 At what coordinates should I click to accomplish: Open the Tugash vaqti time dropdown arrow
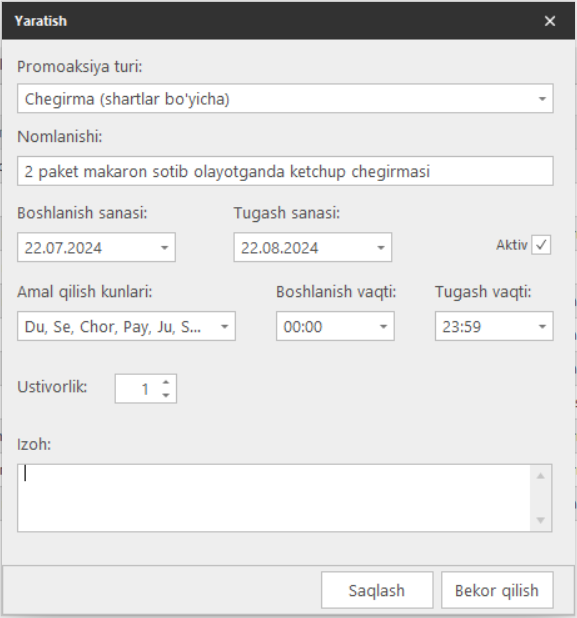(x=542, y=326)
